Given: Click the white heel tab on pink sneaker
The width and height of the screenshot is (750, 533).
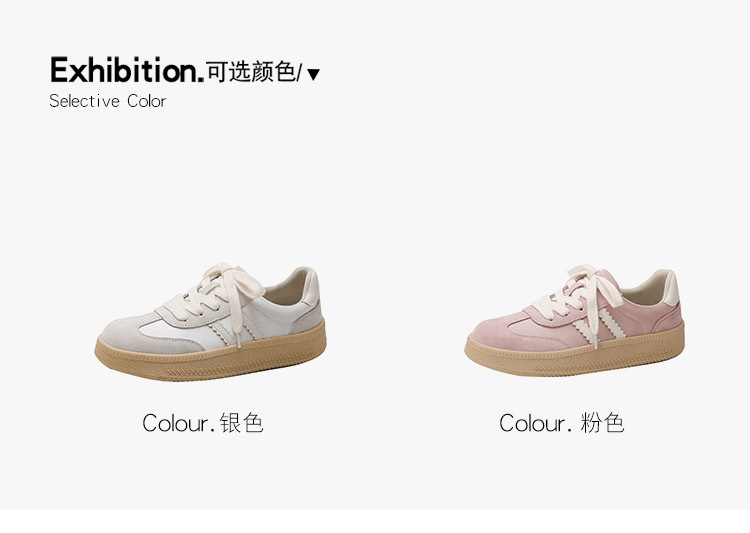Looking at the screenshot, I should [x=671, y=288].
